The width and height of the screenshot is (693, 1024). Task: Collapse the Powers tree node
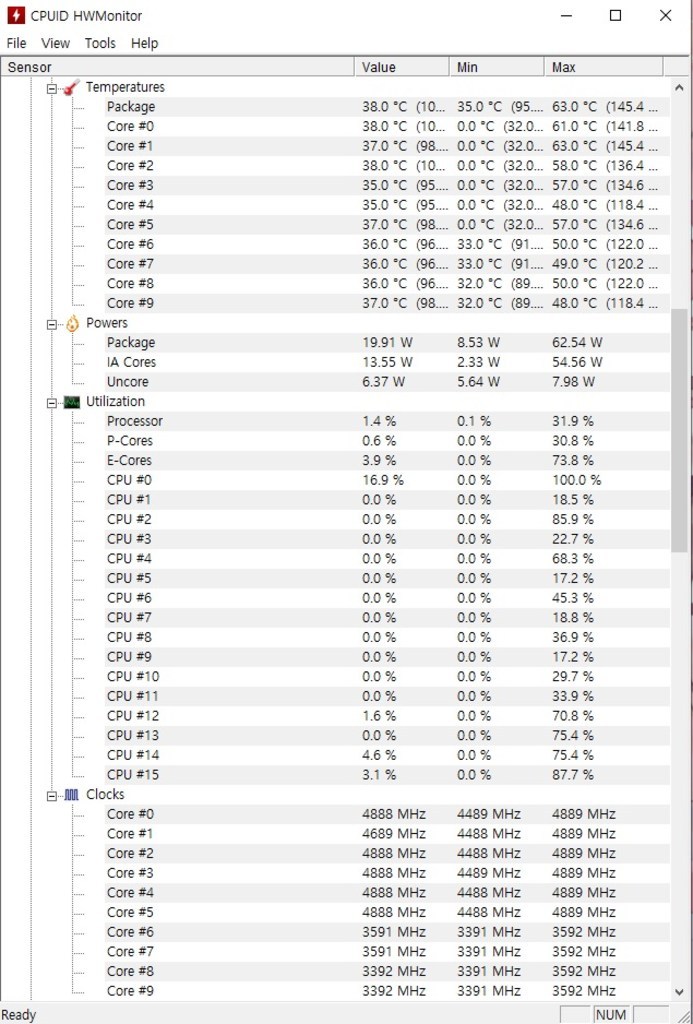click(52, 324)
